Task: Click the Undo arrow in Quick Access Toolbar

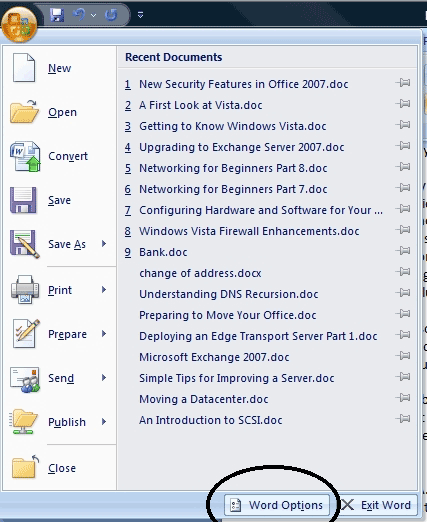Action: point(79,15)
